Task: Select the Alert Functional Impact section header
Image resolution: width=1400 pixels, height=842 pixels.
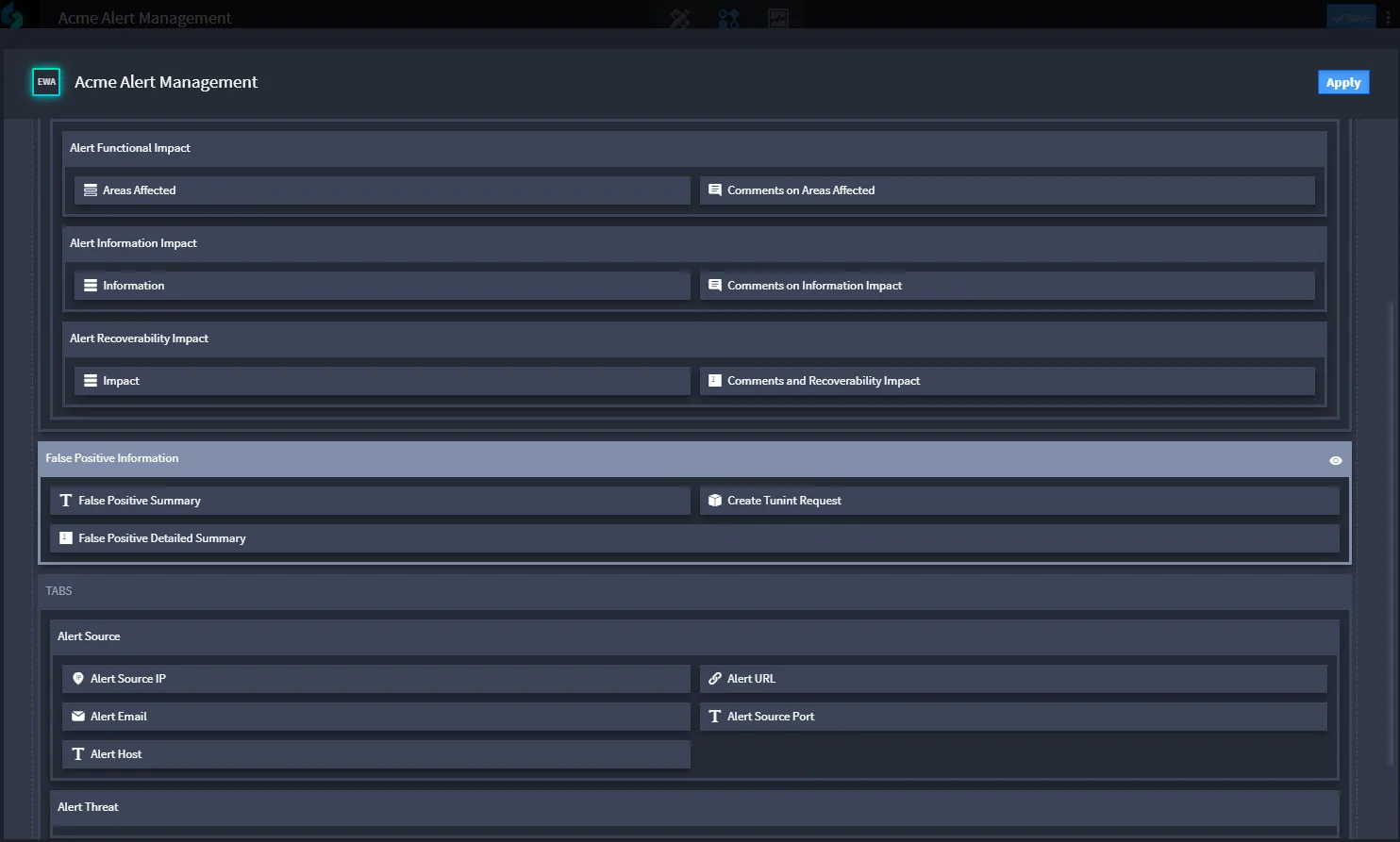Action: (694, 148)
